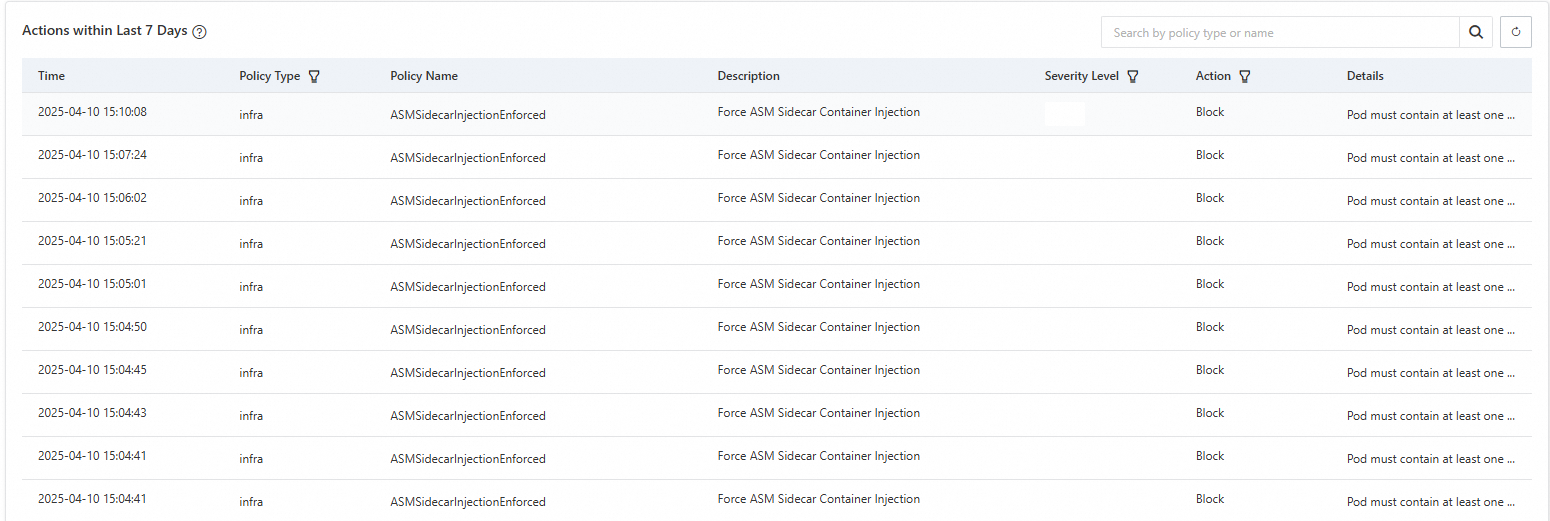The height and width of the screenshot is (521, 1550).
Task: Click Details text in the 15:07:24 row
Action: (x=1430, y=158)
